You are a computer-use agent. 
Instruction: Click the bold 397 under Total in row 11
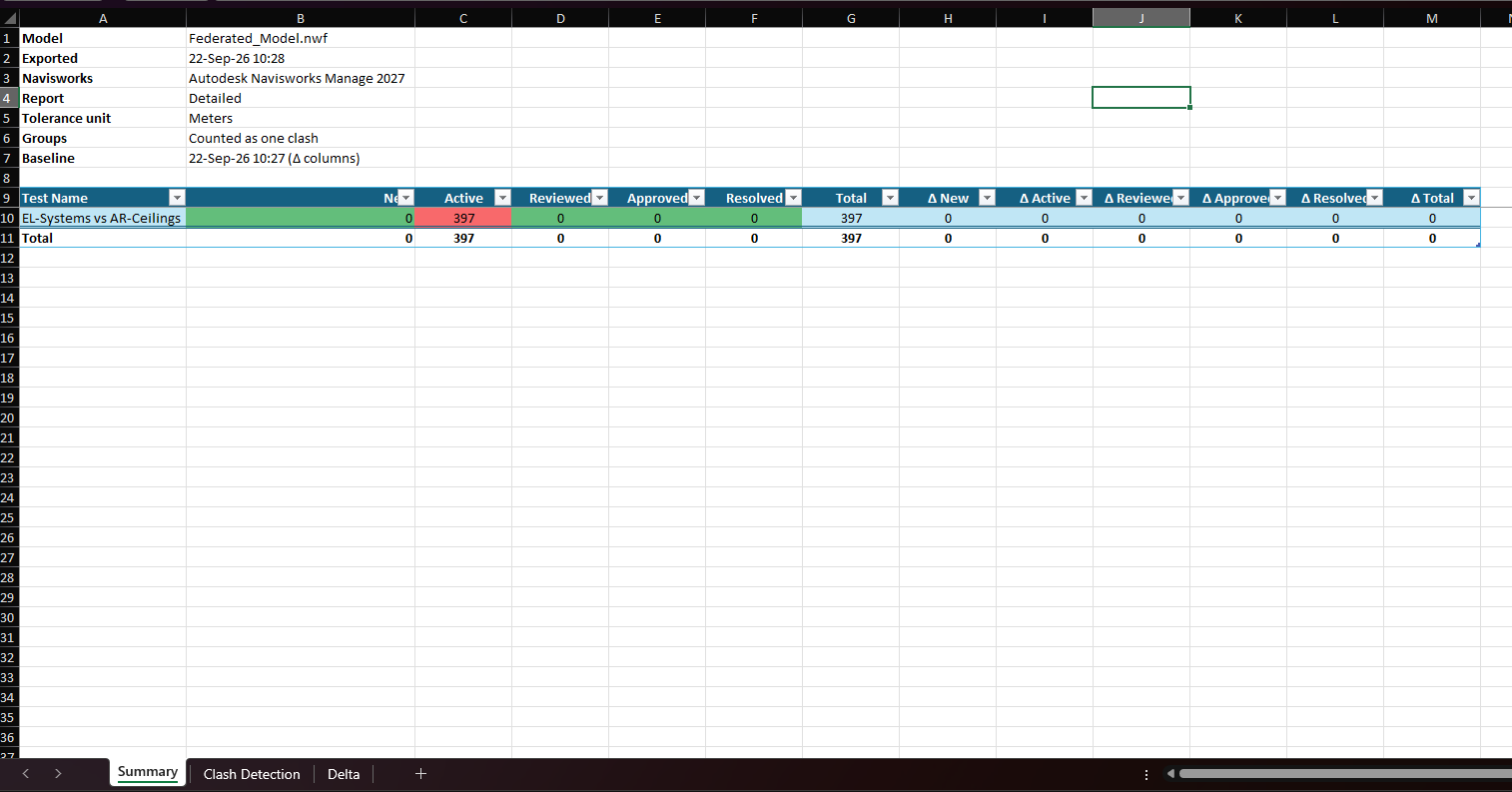[851, 238]
